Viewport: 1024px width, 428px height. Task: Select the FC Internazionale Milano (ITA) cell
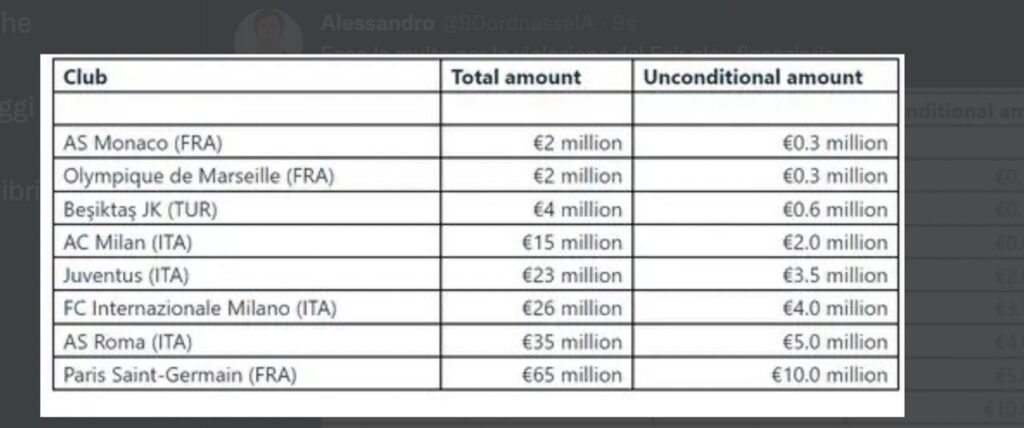pyautogui.click(x=200, y=309)
